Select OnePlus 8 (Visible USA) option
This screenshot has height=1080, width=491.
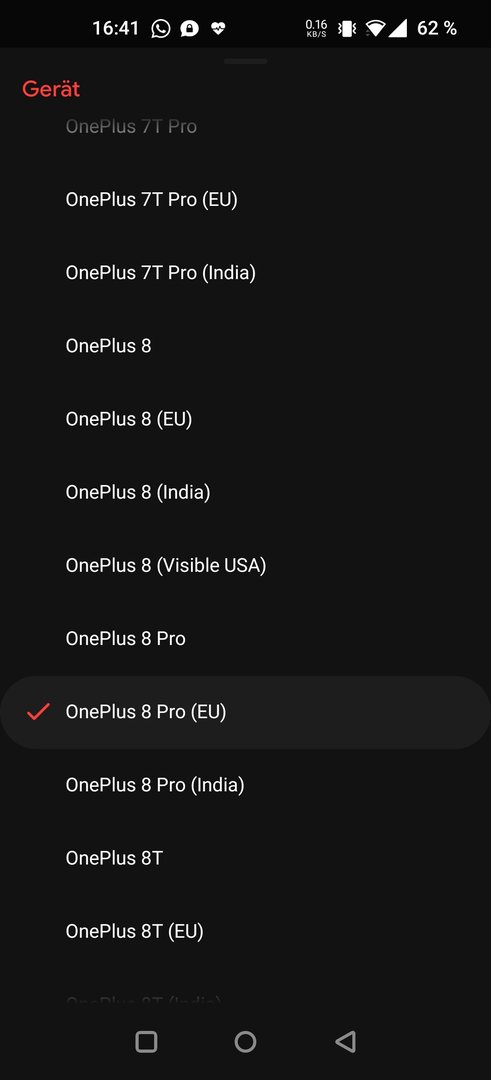click(245, 565)
